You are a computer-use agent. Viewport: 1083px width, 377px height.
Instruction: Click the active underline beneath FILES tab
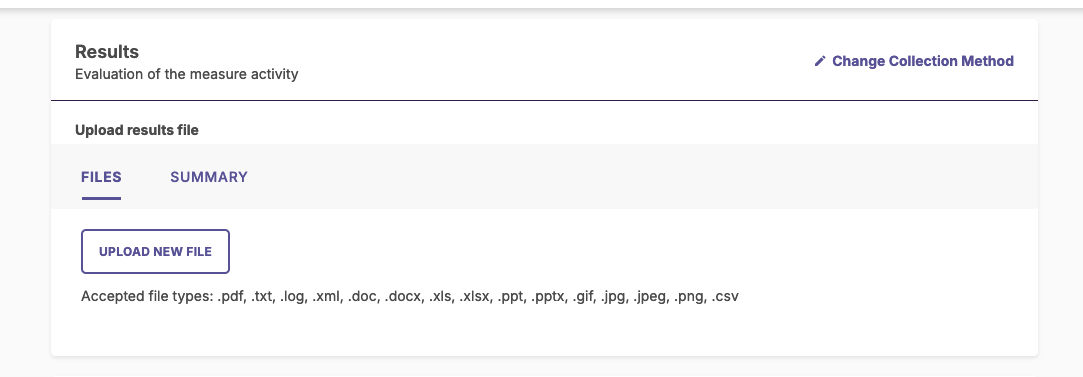(102, 199)
